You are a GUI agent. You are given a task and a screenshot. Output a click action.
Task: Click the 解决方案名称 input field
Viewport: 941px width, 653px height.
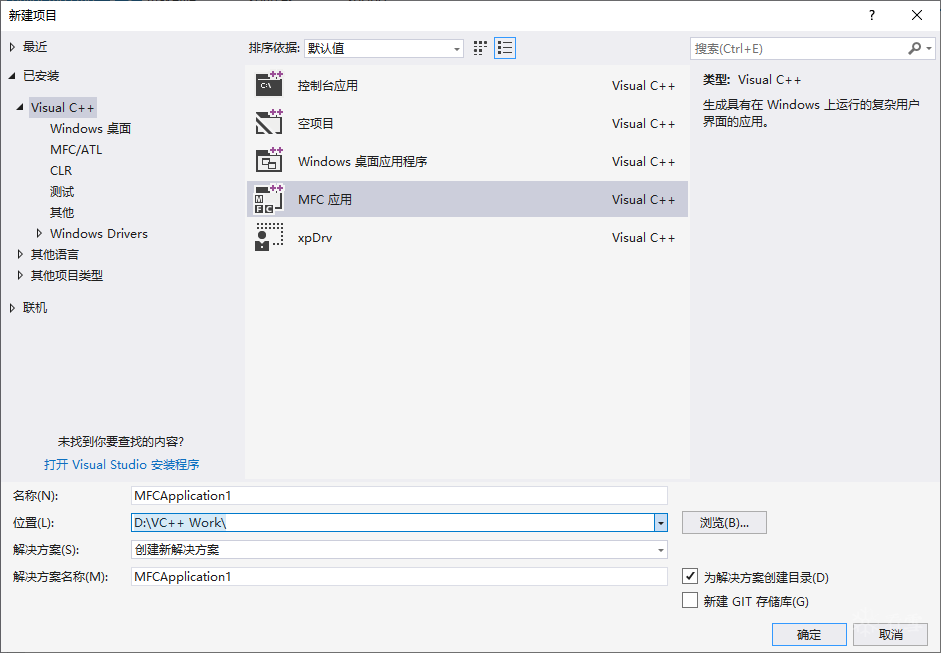399,576
